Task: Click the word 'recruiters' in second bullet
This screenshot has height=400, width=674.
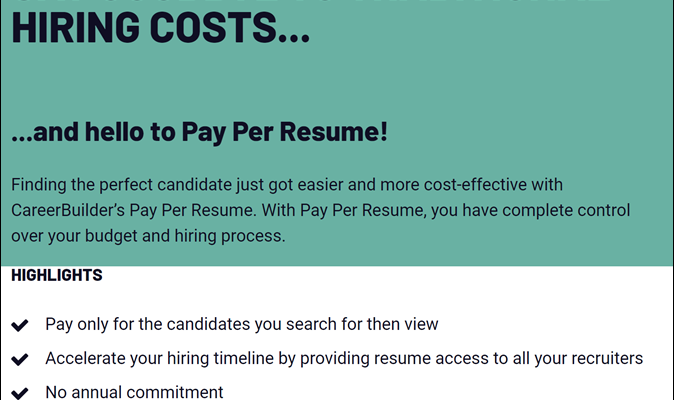Action: [x=604, y=358]
